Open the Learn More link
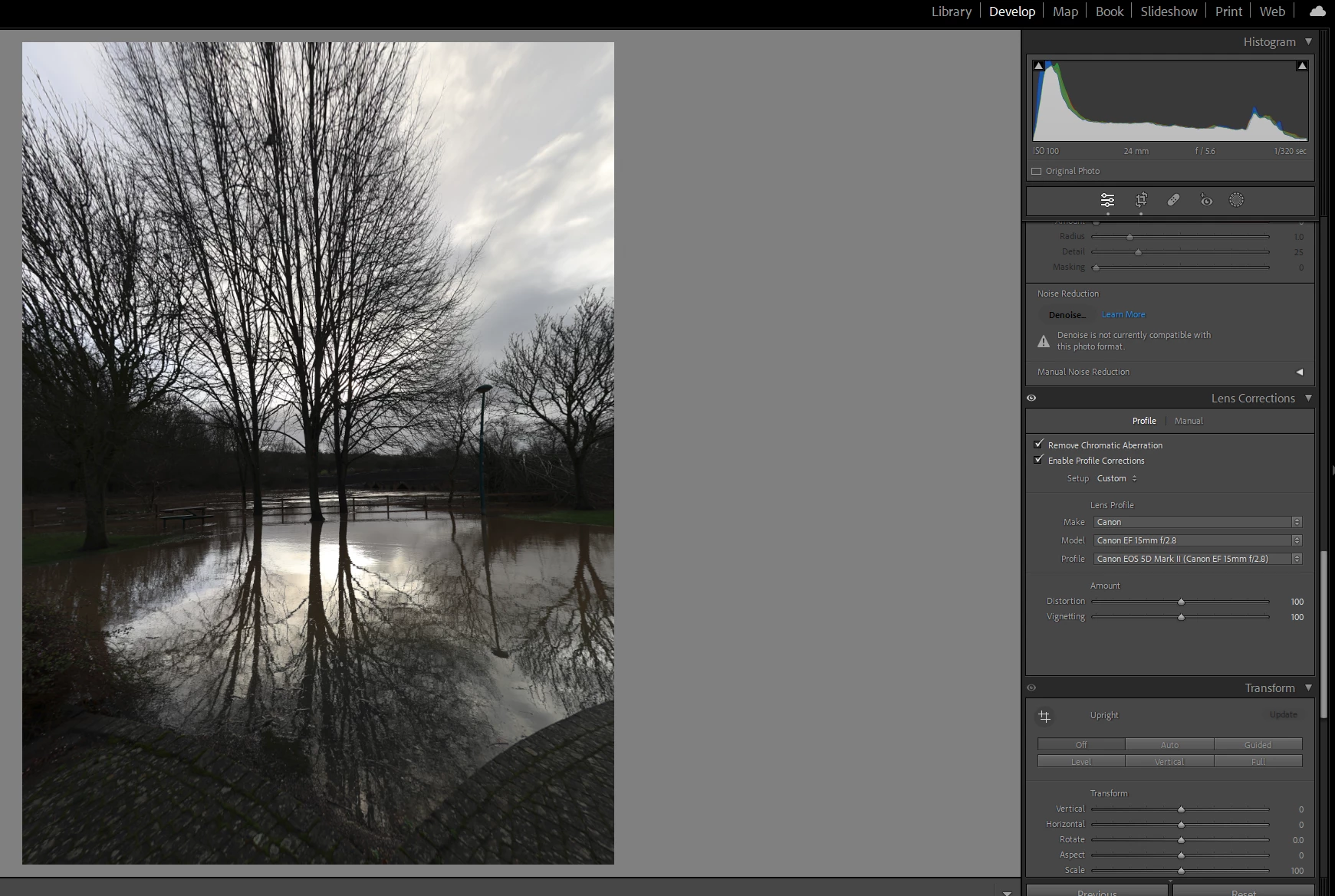 pos(1123,314)
